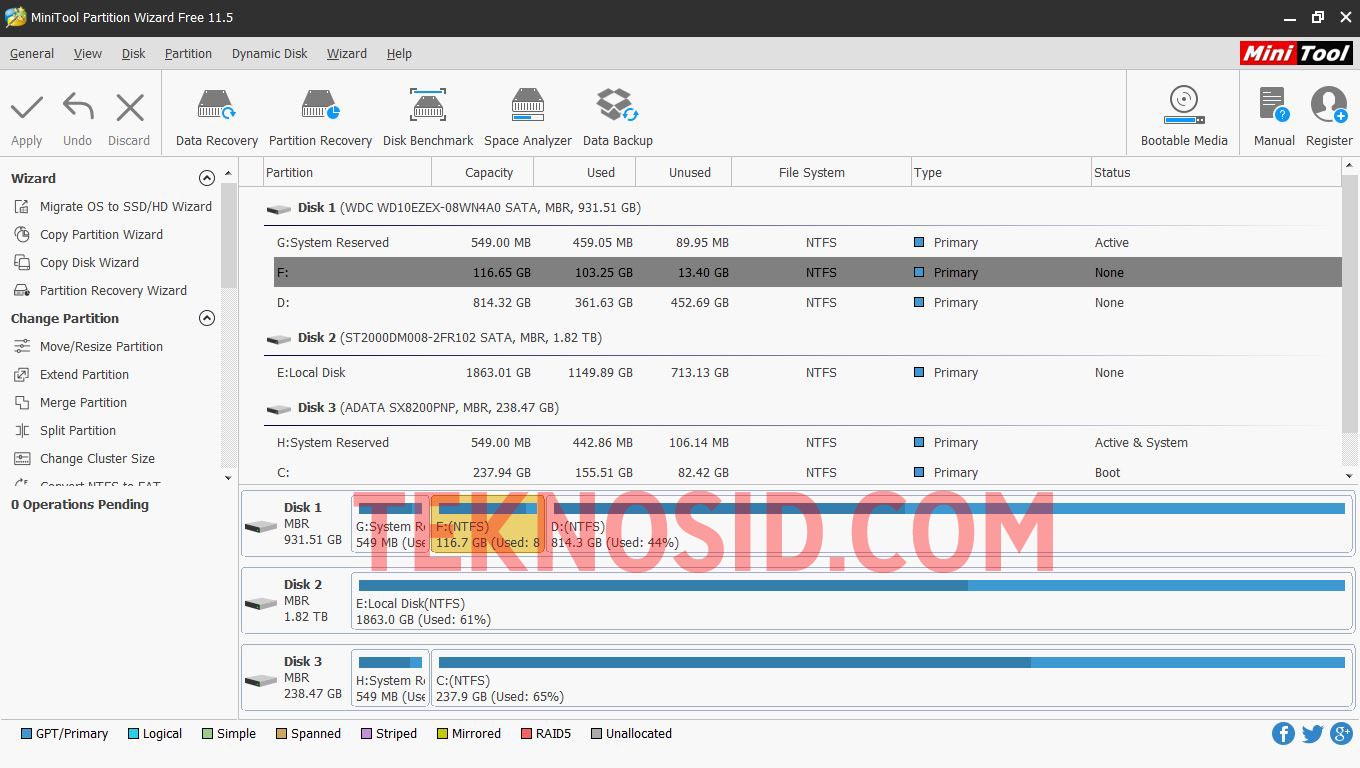The height and width of the screenshot is (768, 1360).
Task: Open the Google Plus share icon
Action: (1341, 734)
